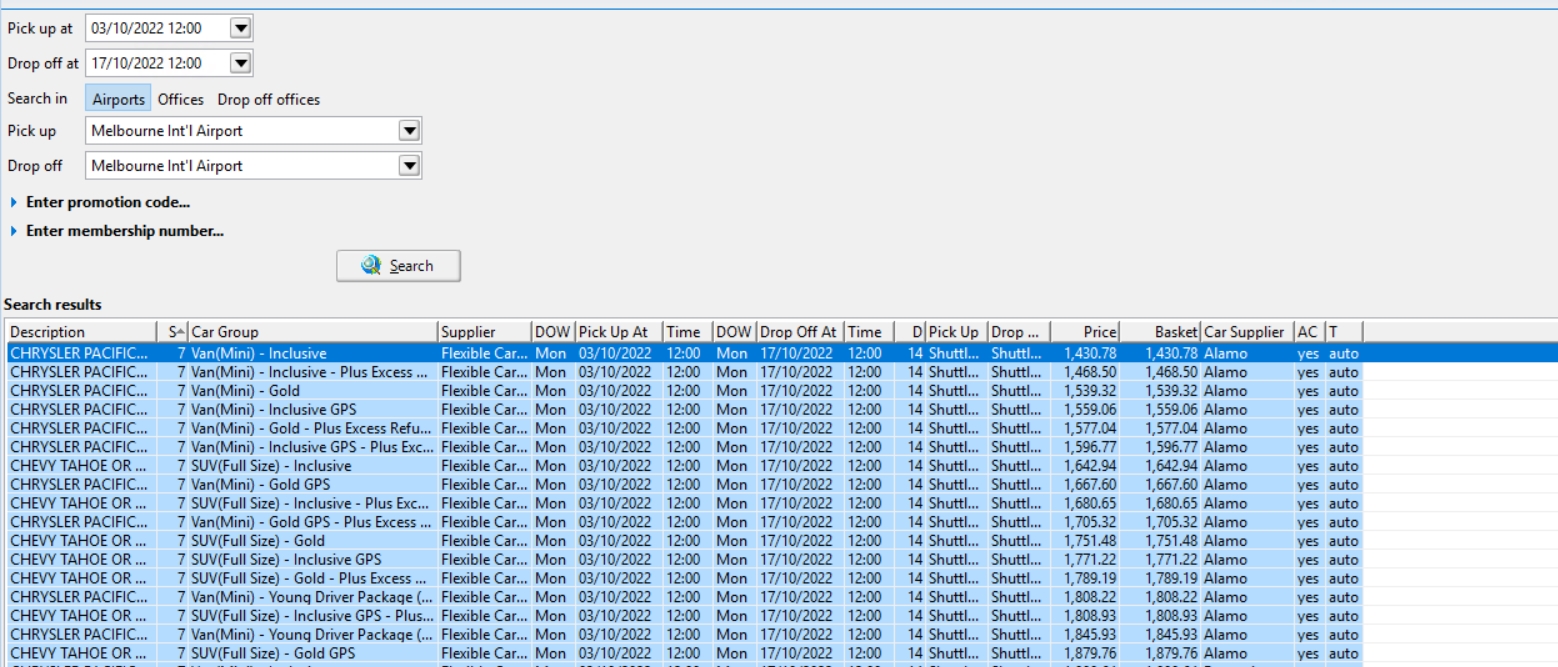Select the Van(Mini) - Gold row
Viewport: 1558px width, 667px height.
point(782,391)
